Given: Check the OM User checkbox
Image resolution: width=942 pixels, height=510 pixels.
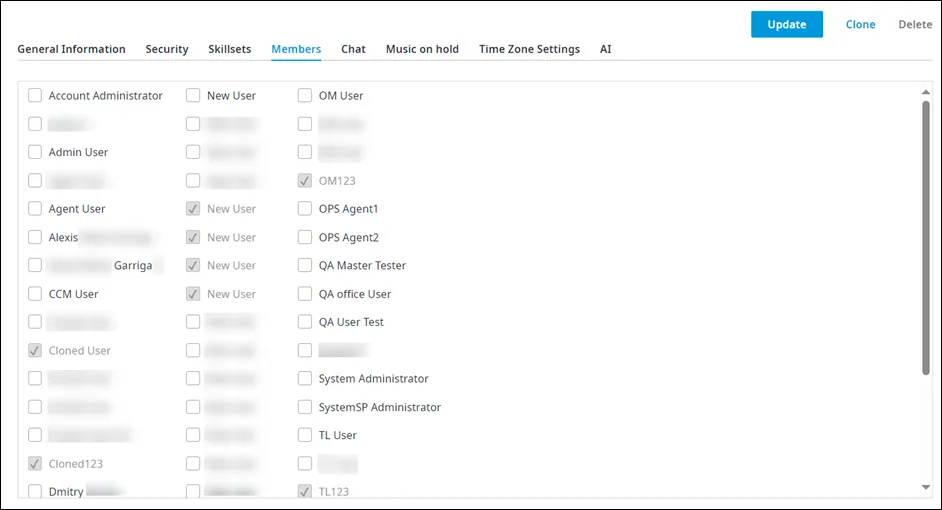Looking at the screenshot, I should tap(305, 96).
